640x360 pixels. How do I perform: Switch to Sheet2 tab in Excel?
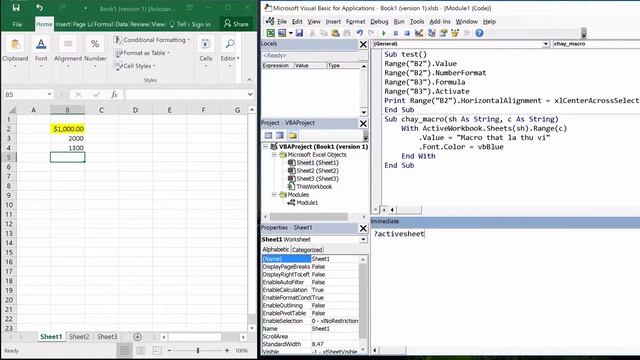pyautogui.click(x=79, y=337)
